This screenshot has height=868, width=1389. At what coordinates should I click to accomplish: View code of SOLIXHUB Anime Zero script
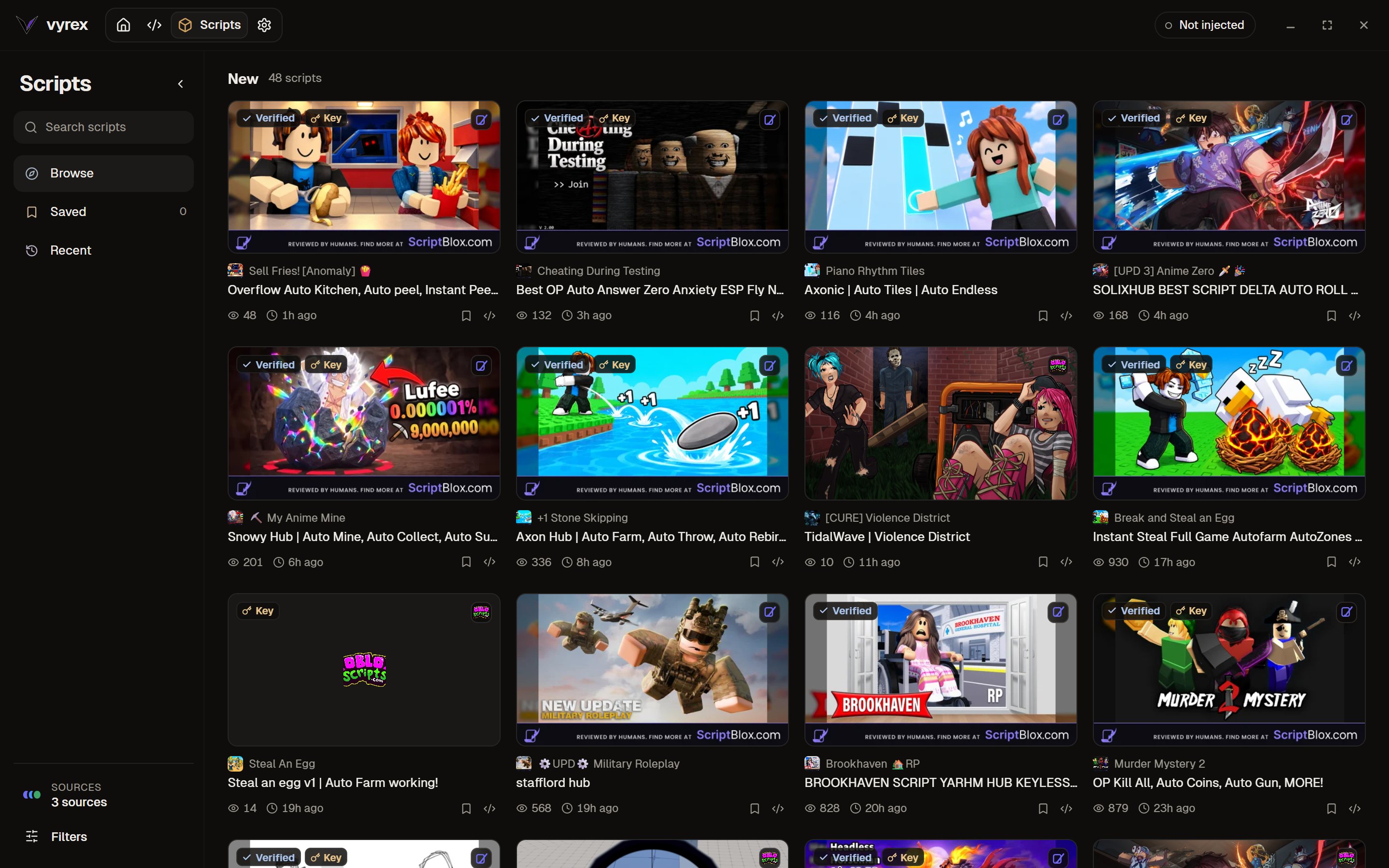(1355, 316)
